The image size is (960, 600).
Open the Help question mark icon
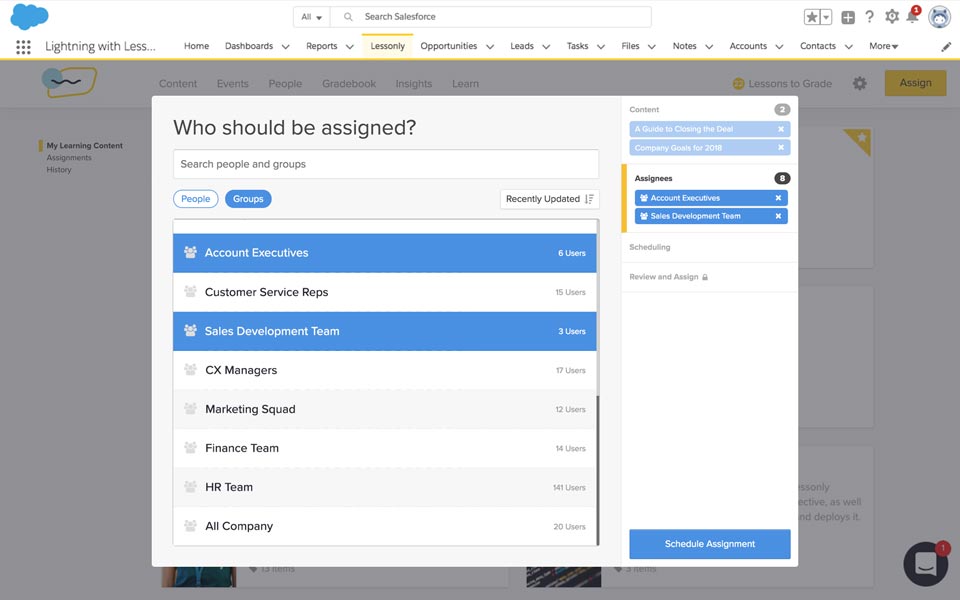click(869, 17)
